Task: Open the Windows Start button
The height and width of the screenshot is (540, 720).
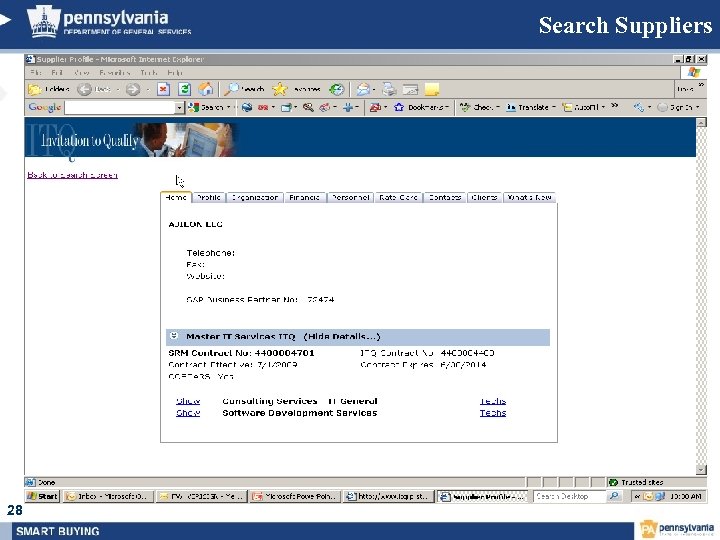Action: pyautogui.click(x=42, y=496)
